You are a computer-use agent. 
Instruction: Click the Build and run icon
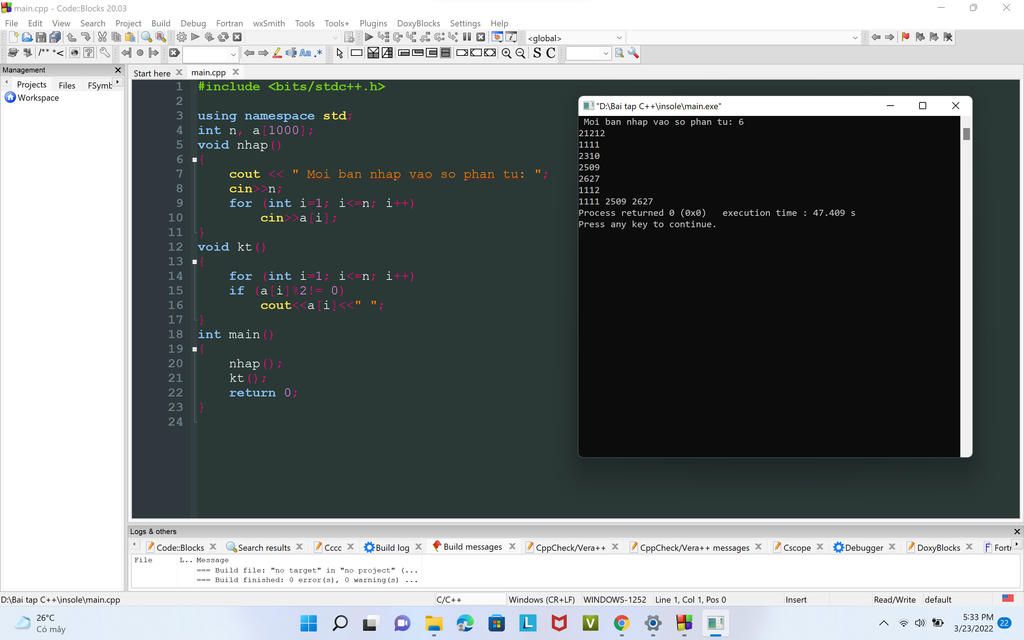(209, 37)
